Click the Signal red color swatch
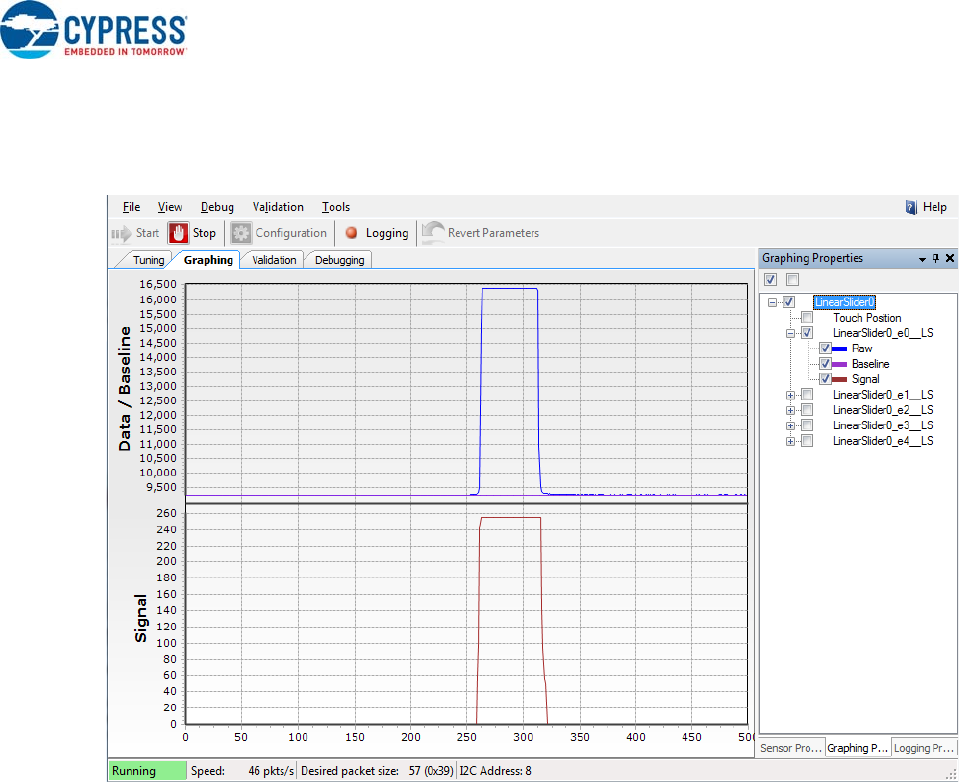The image size is (959, 782). click(x=840, y=379)
